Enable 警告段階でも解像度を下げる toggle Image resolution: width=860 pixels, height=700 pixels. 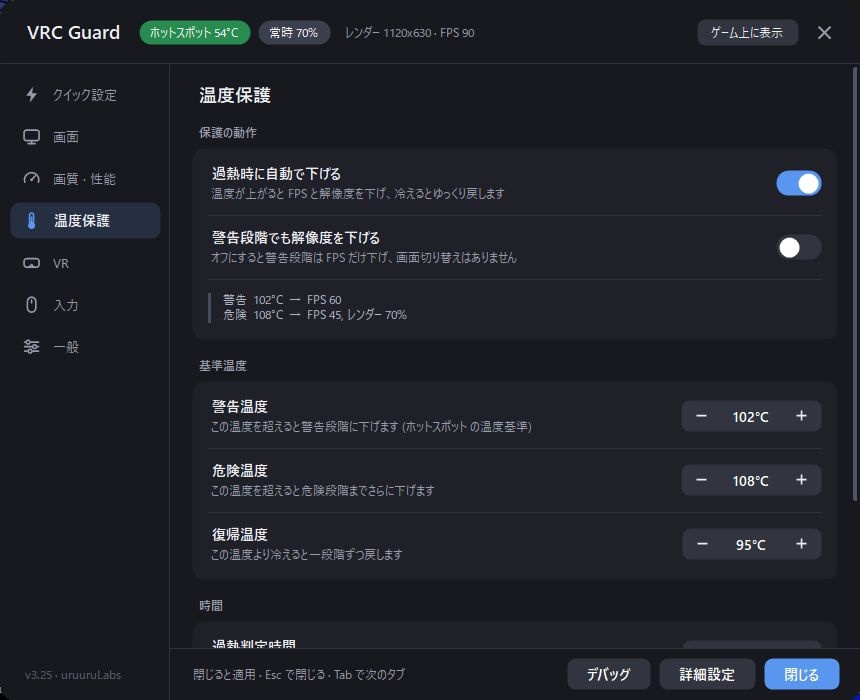(799, 247)
